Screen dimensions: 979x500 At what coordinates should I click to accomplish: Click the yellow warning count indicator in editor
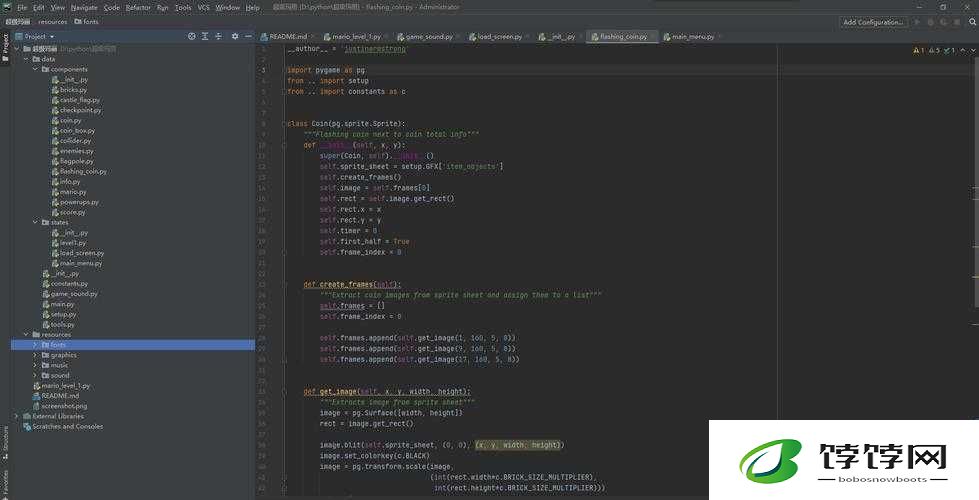[918, 51]
